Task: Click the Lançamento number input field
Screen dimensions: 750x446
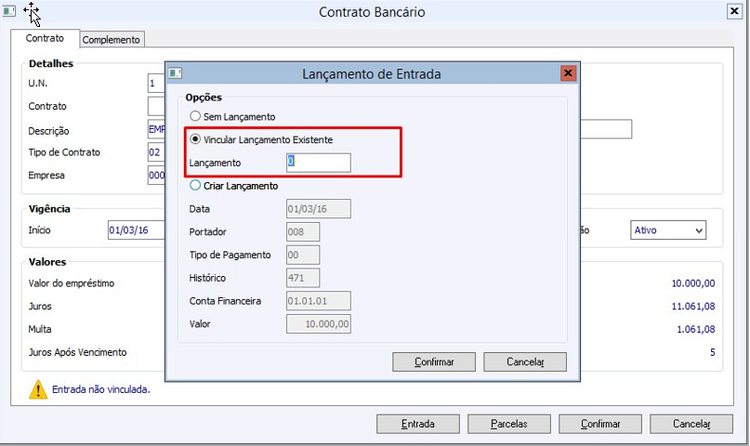Action: (x=319, y=162)
